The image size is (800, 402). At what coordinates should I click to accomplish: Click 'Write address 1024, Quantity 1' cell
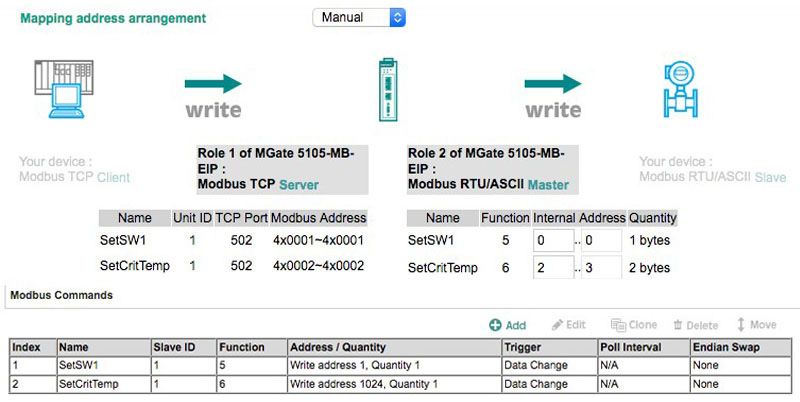point(363,384)
